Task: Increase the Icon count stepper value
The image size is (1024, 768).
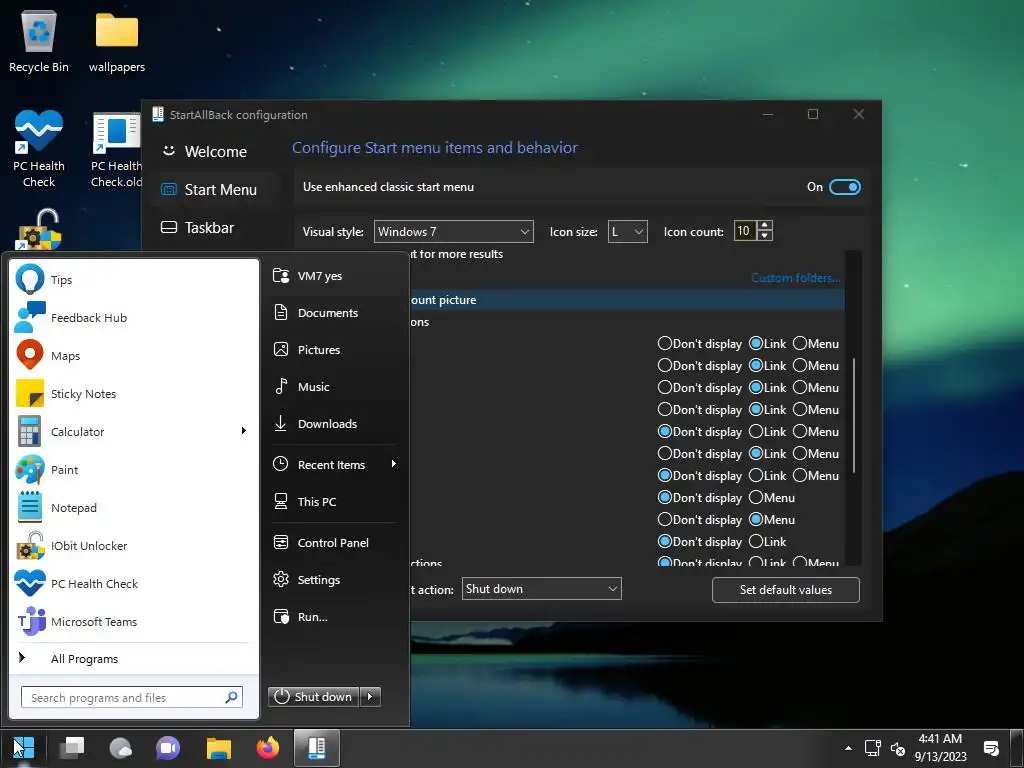Action: pos(765,225)
